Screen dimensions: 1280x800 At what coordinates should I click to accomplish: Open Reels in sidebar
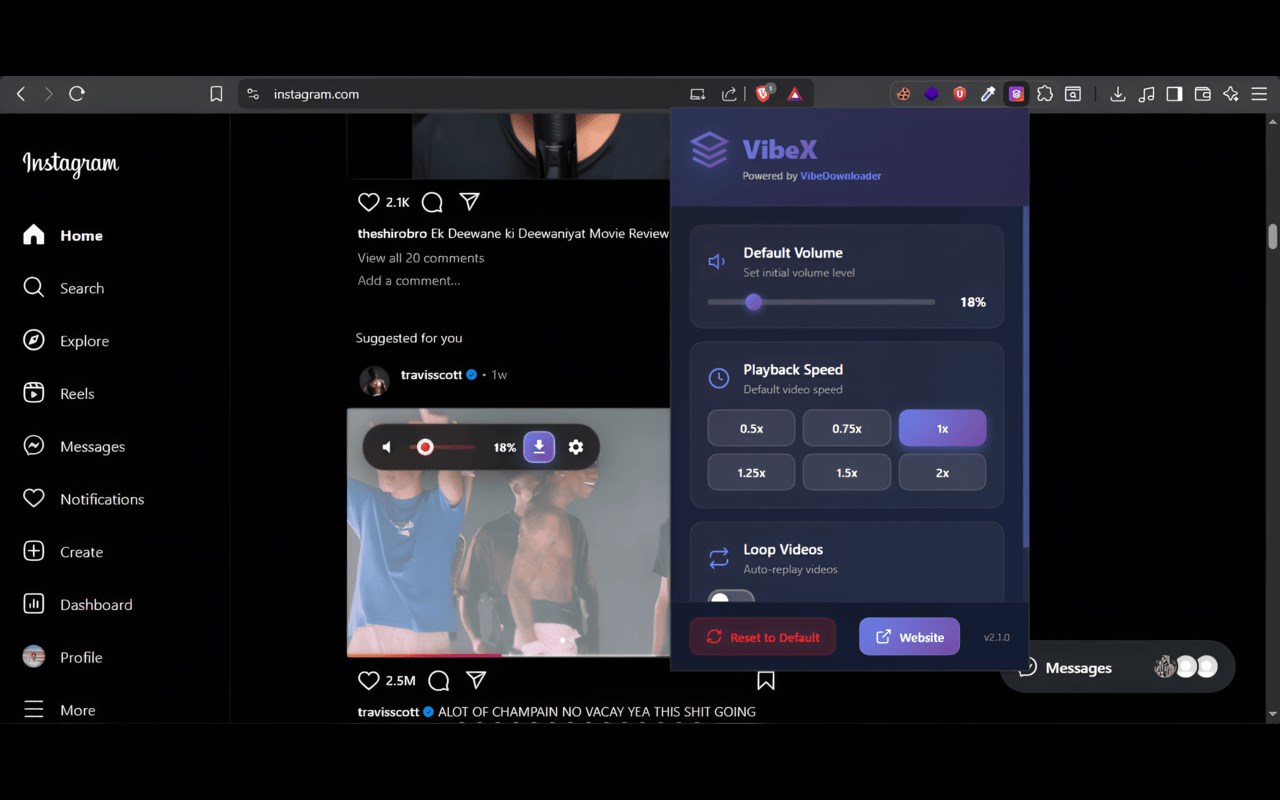59,394
